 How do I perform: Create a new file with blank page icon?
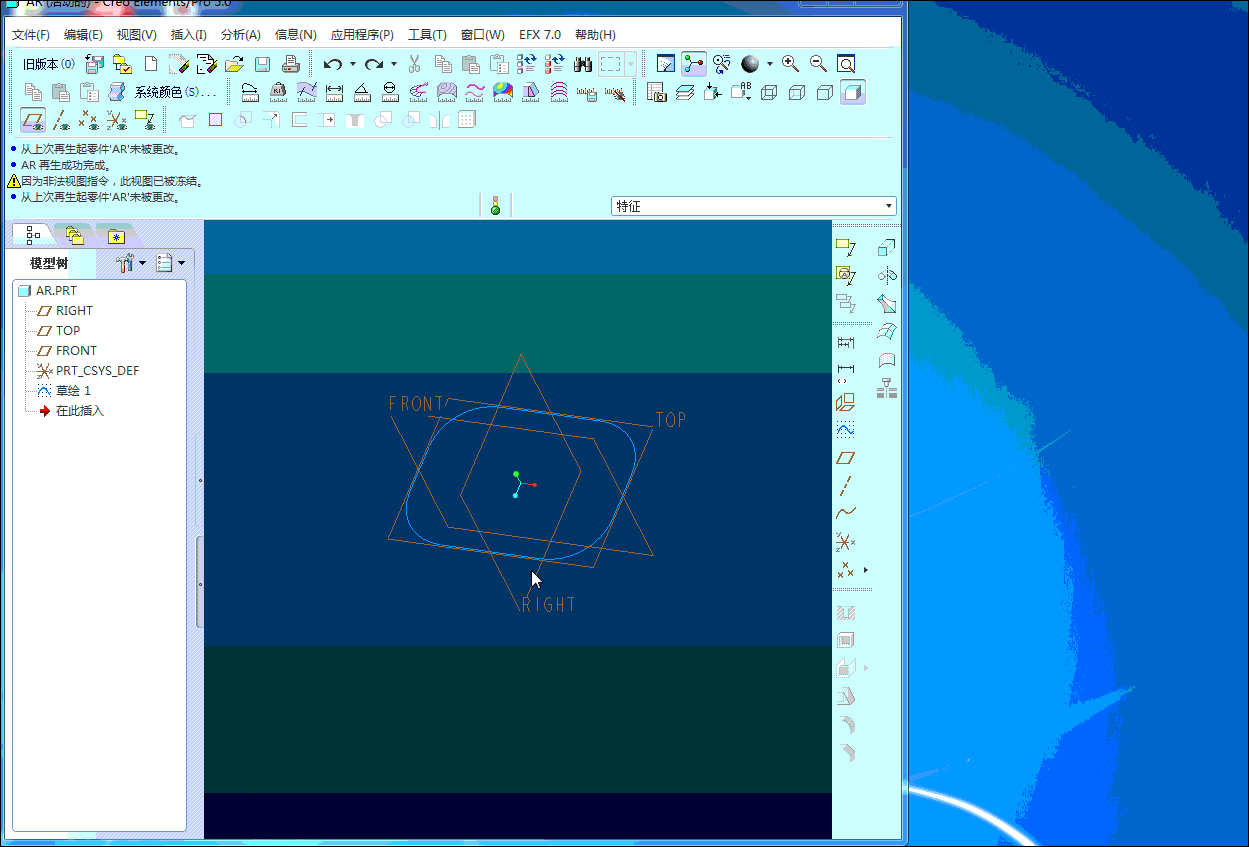click(x=151, y=64)
